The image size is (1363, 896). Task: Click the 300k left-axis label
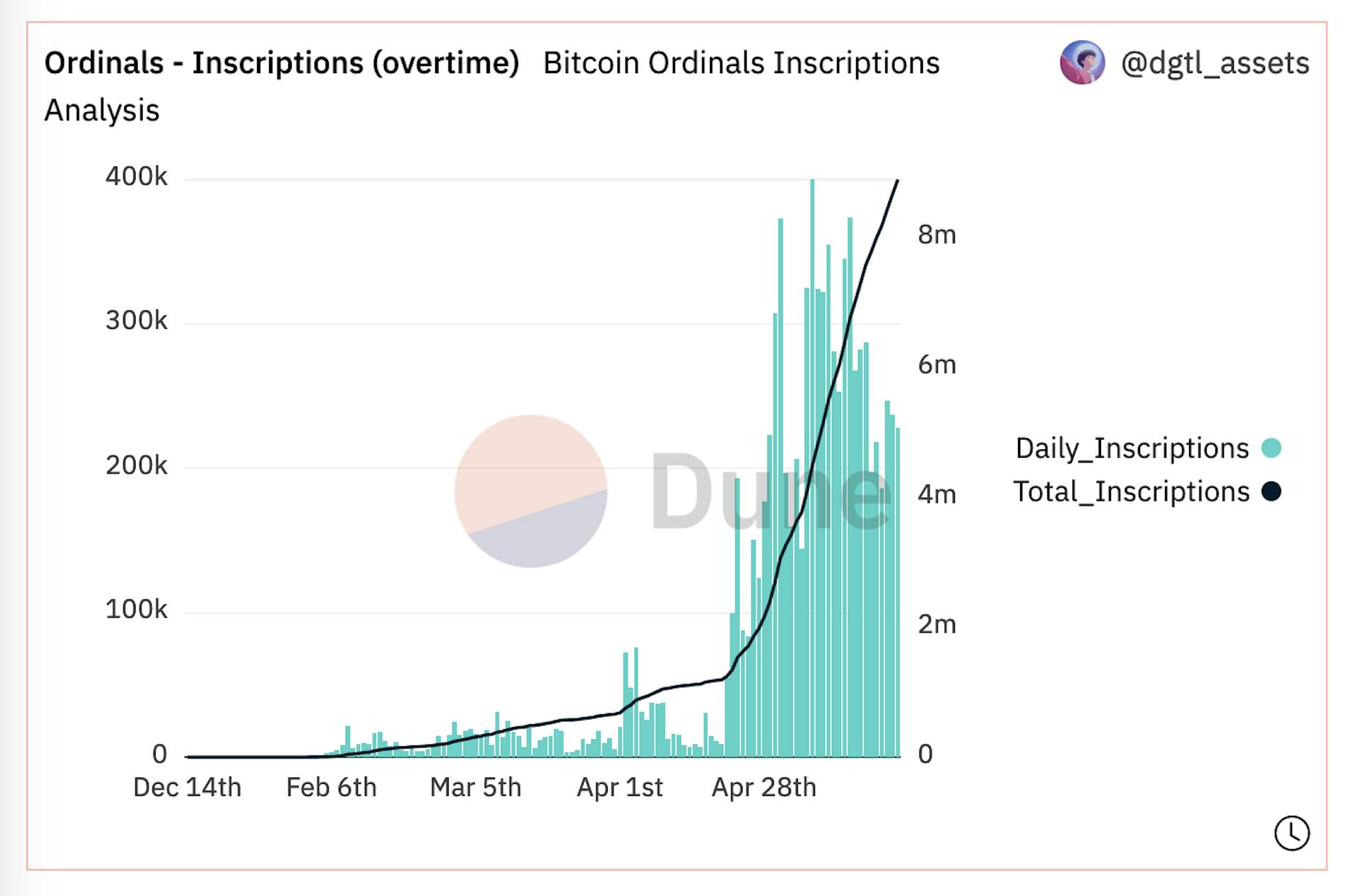click(136, 321)
